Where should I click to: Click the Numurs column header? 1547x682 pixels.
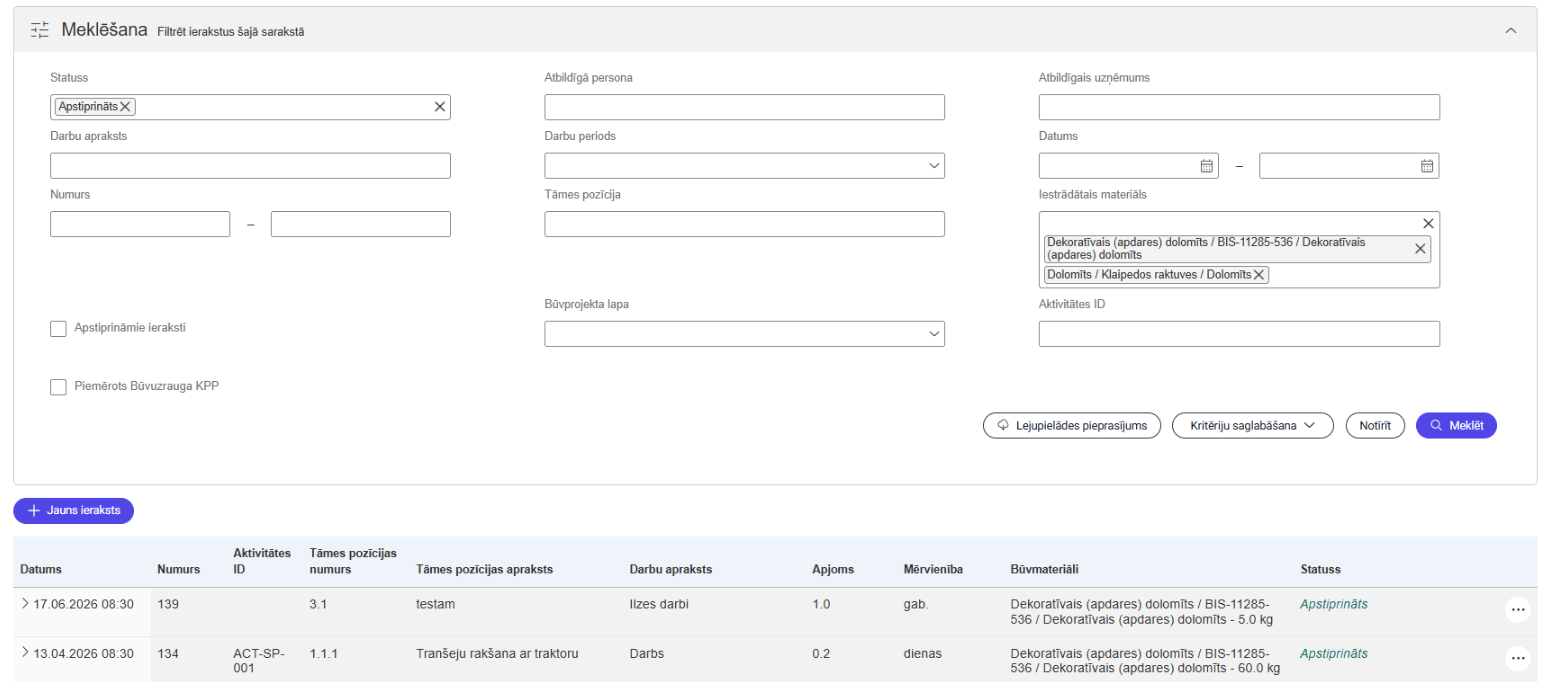click(179, 569)
